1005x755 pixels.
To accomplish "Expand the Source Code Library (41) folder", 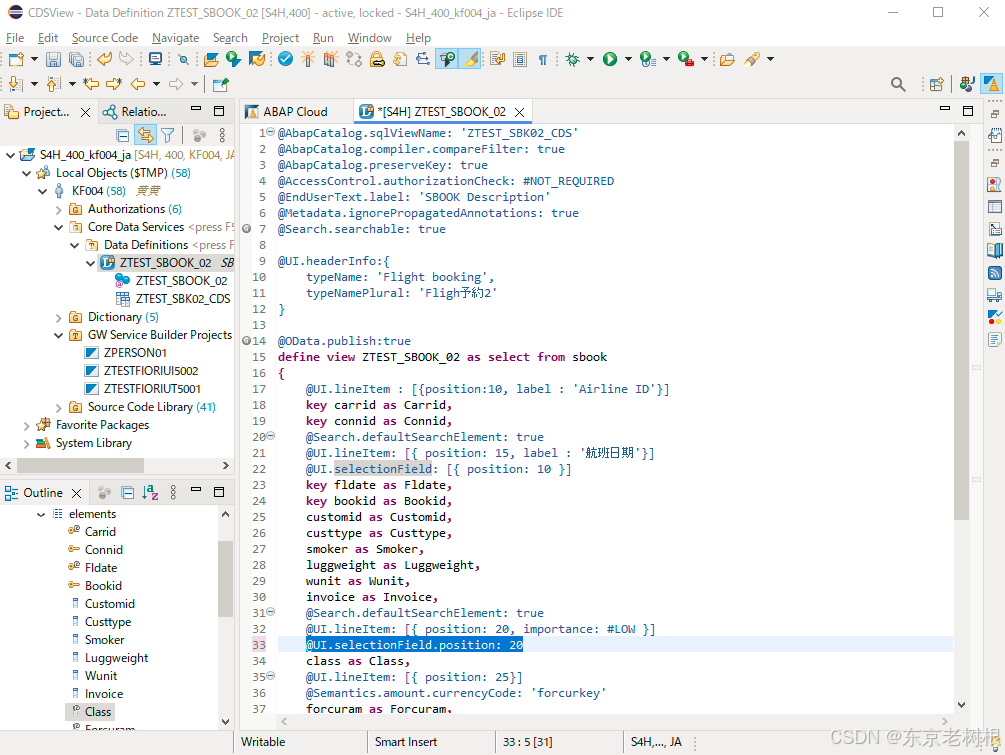I will click(59, 407).
